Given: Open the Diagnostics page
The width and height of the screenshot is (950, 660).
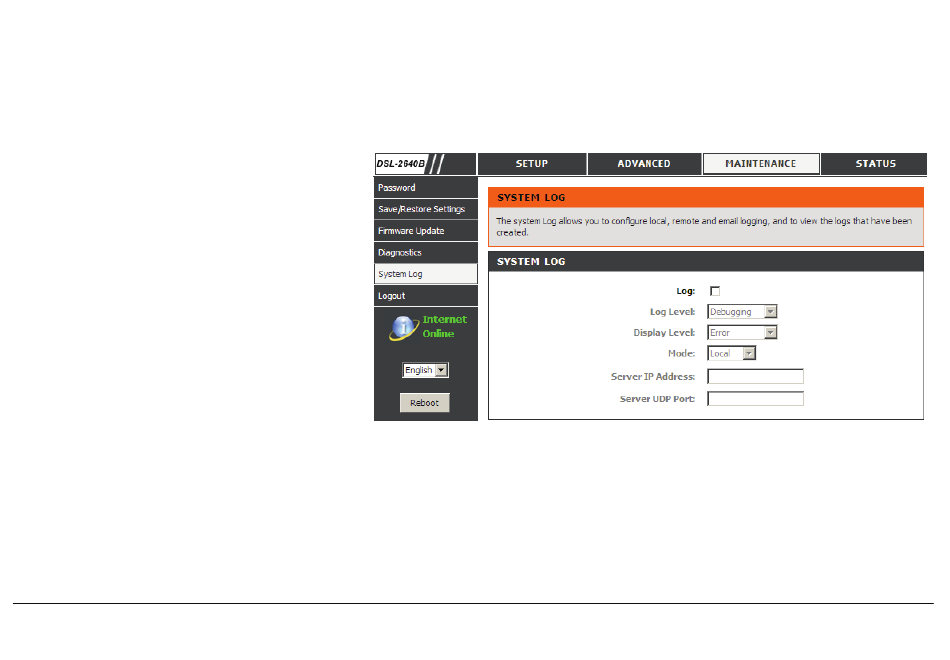Looking at the screenshot, I should pyautogui.click(x=425, y=253).
